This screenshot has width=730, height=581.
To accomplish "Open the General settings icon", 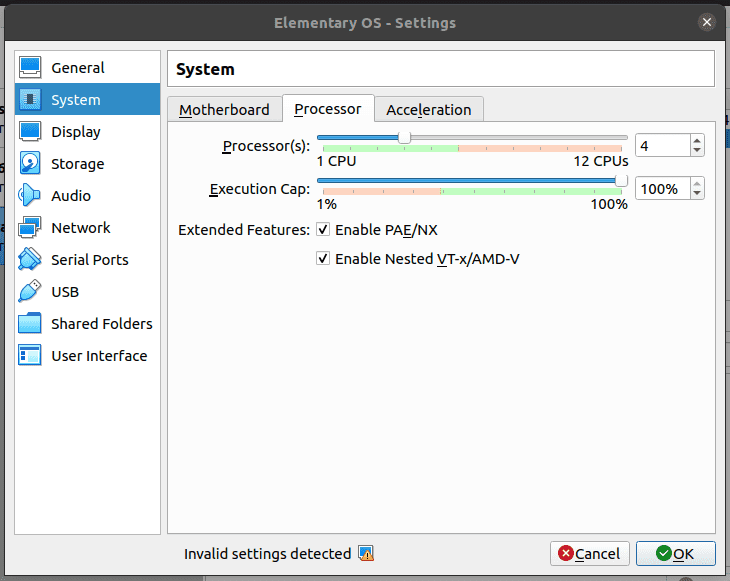I will (31, 68).
